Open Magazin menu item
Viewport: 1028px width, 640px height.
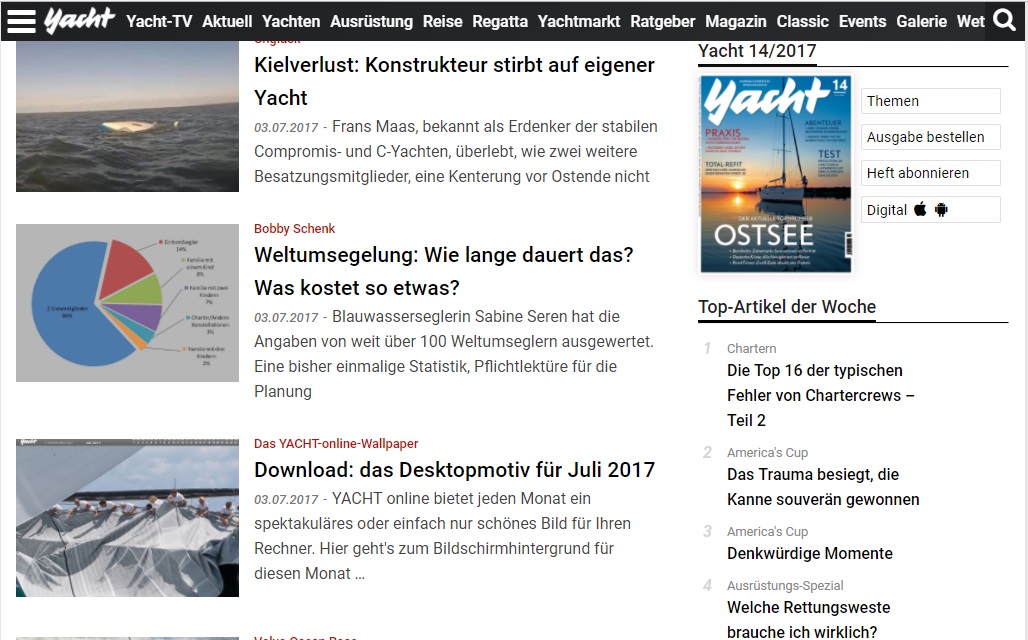pos(736,22)
